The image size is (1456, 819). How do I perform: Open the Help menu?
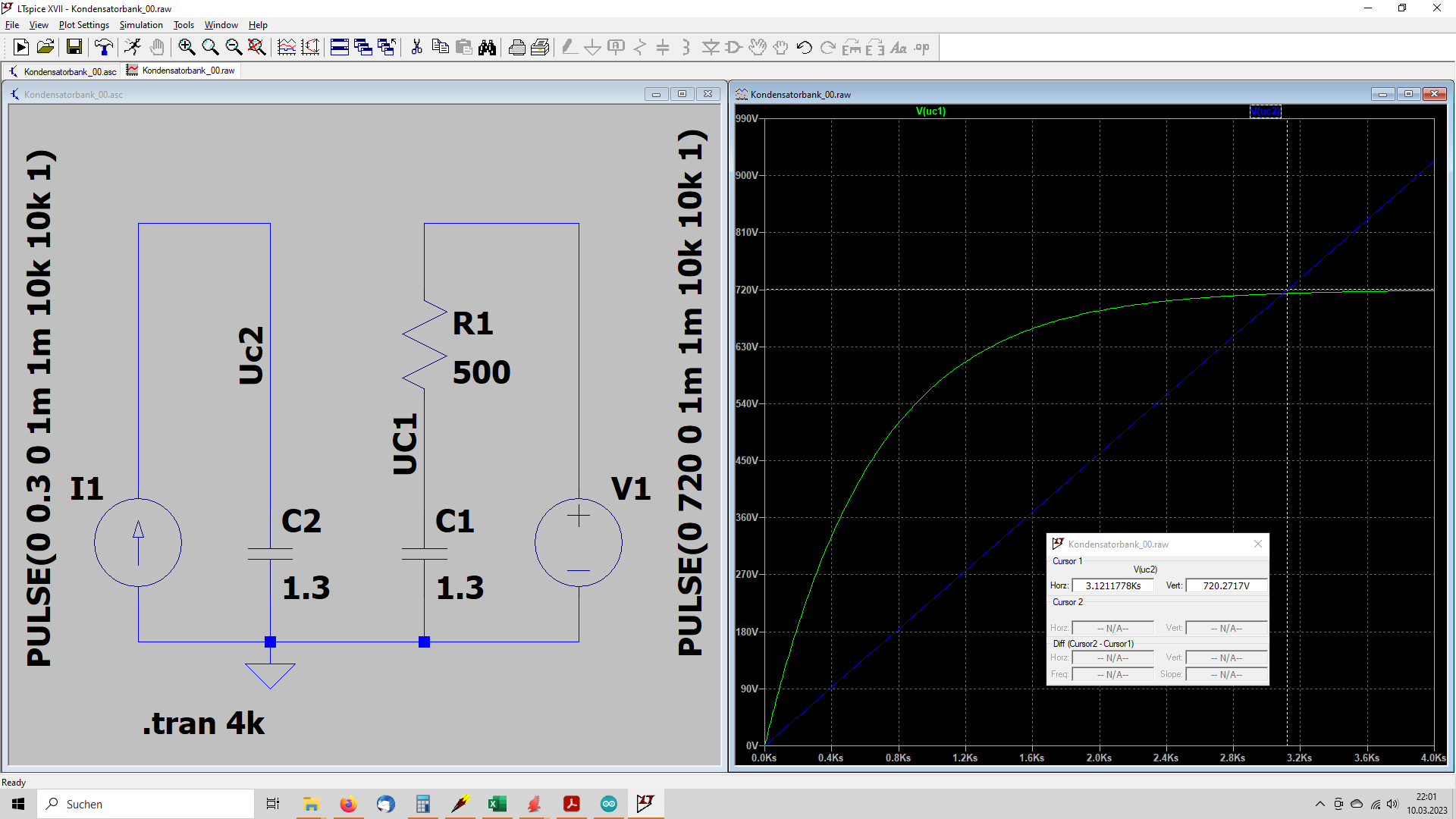tap(258, 25)
